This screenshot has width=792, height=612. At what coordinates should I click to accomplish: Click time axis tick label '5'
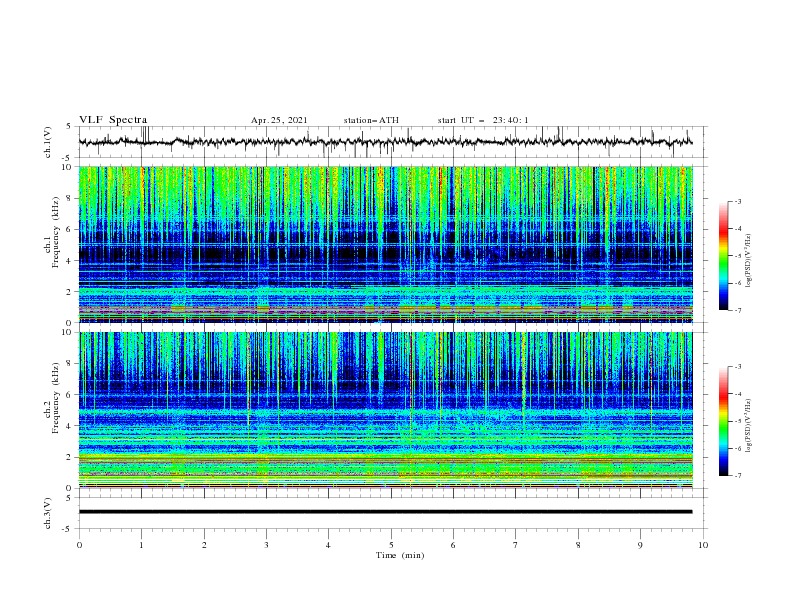391,545
